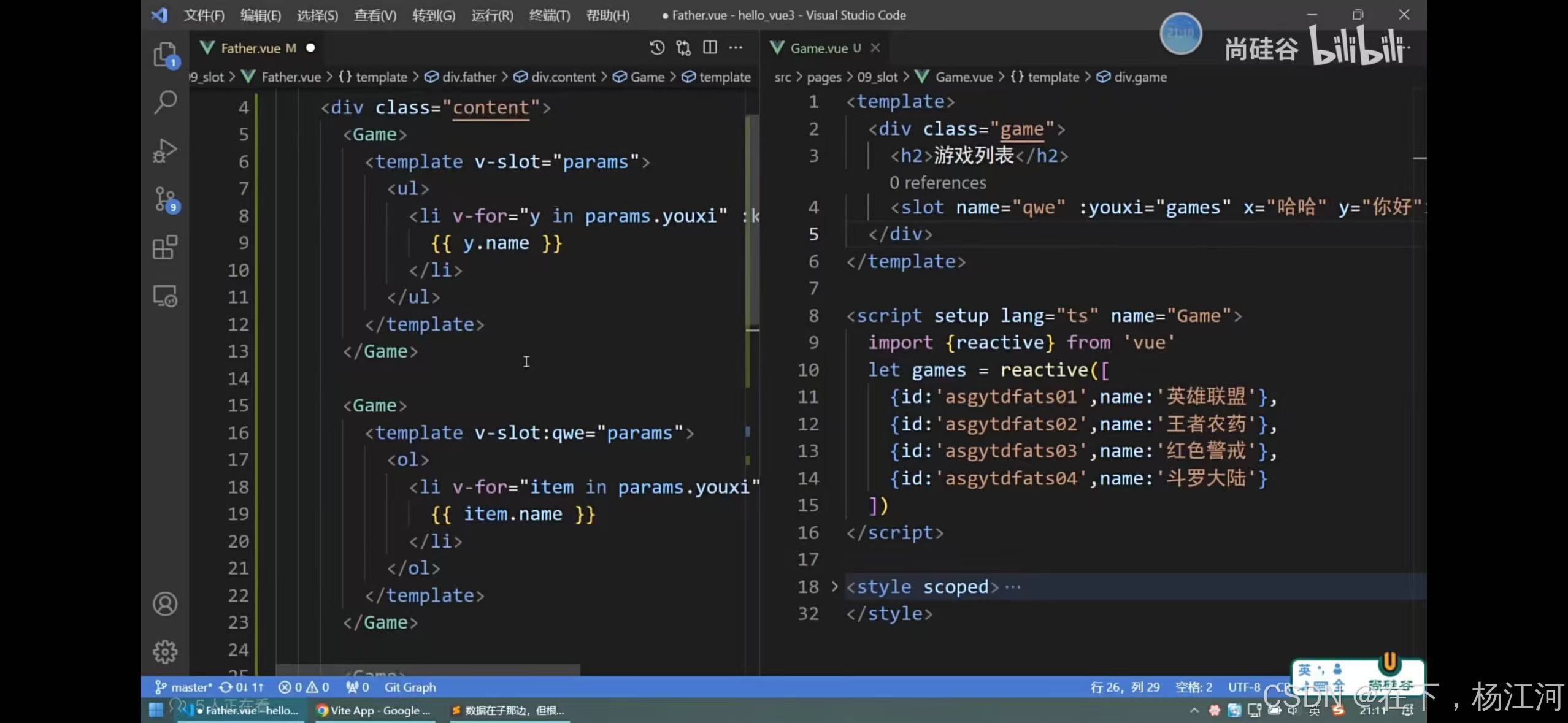Viewport: 1568px width, 723px height.
Task: Open timeline history icon in editor toolbar
Action: coord(657,48)
